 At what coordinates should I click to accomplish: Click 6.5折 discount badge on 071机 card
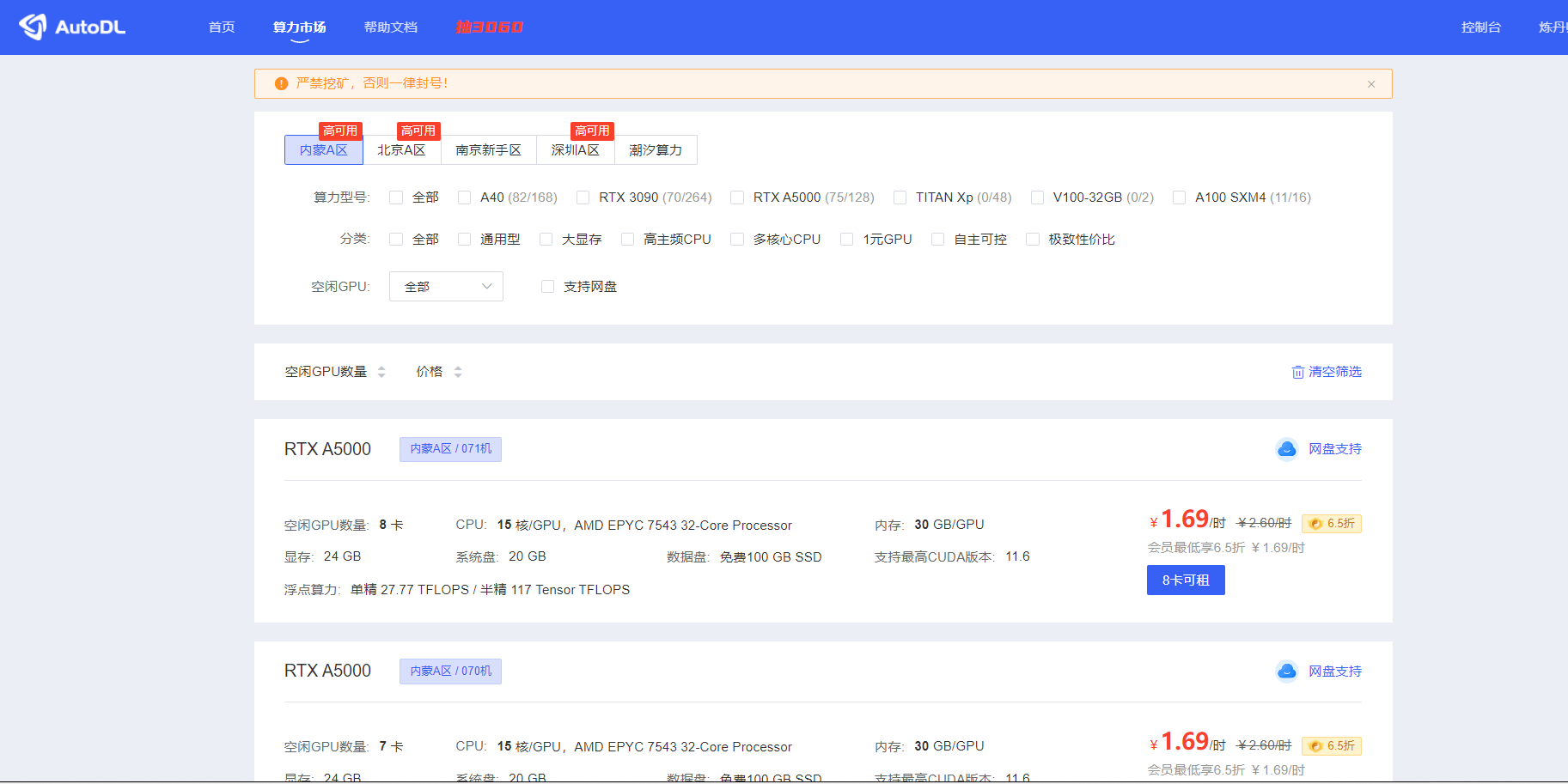pos(1332,524)
